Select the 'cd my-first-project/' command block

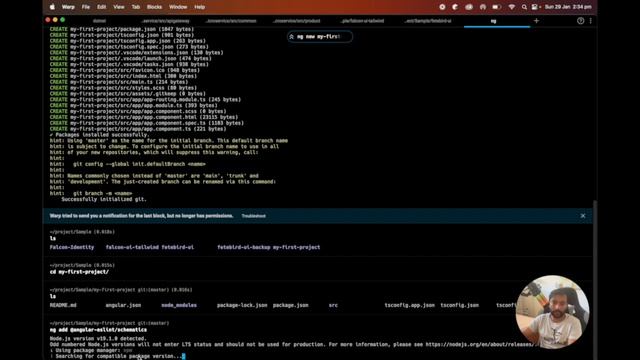(x=318, y=269)
